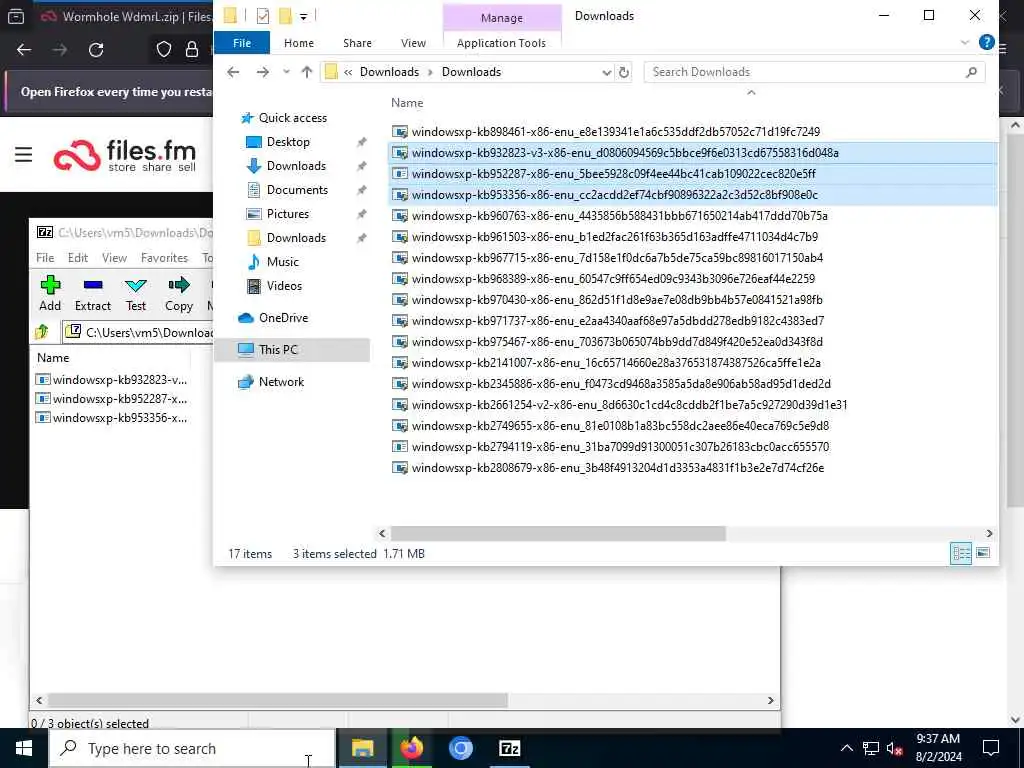Click the Windows Start button
The height and width of the screenshot is (768, 1024).
24,748
